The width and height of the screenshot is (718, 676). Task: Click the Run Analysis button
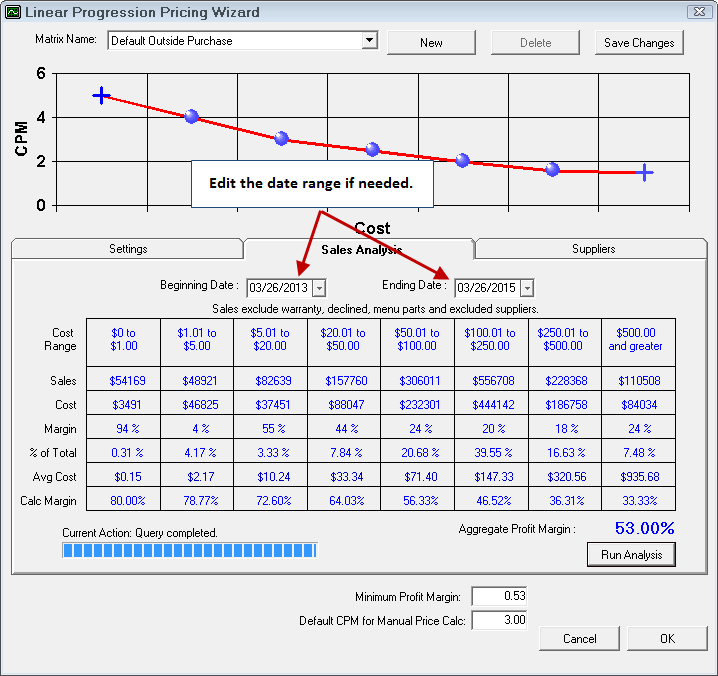[631, 554]
